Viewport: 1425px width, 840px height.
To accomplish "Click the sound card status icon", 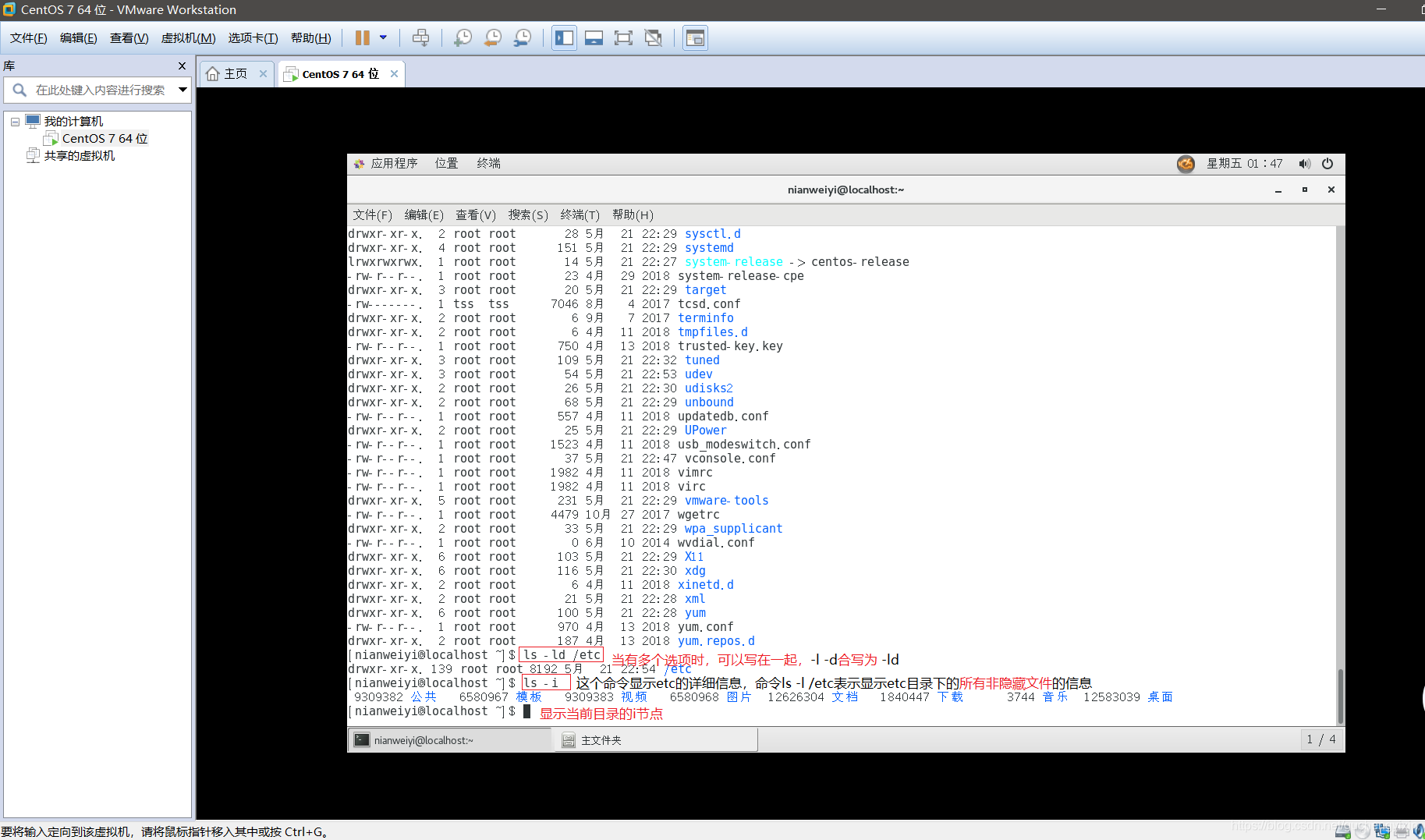I will [1419, 831].
